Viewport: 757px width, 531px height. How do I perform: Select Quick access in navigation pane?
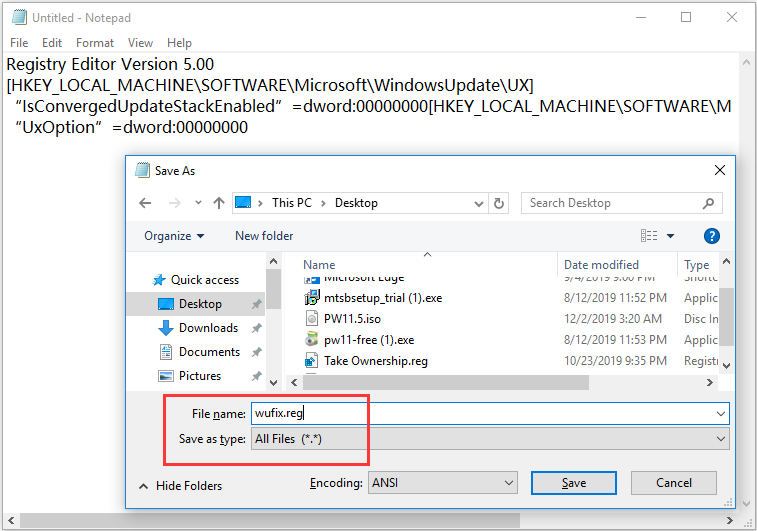coord(205,280)
